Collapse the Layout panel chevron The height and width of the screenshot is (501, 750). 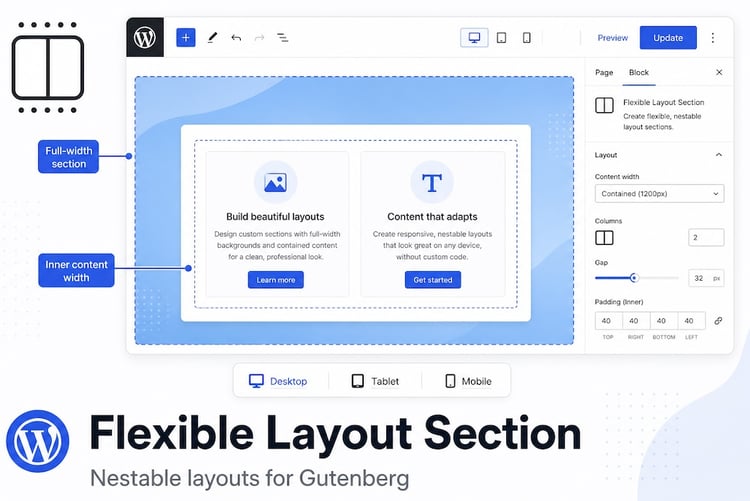coord(718,155)
